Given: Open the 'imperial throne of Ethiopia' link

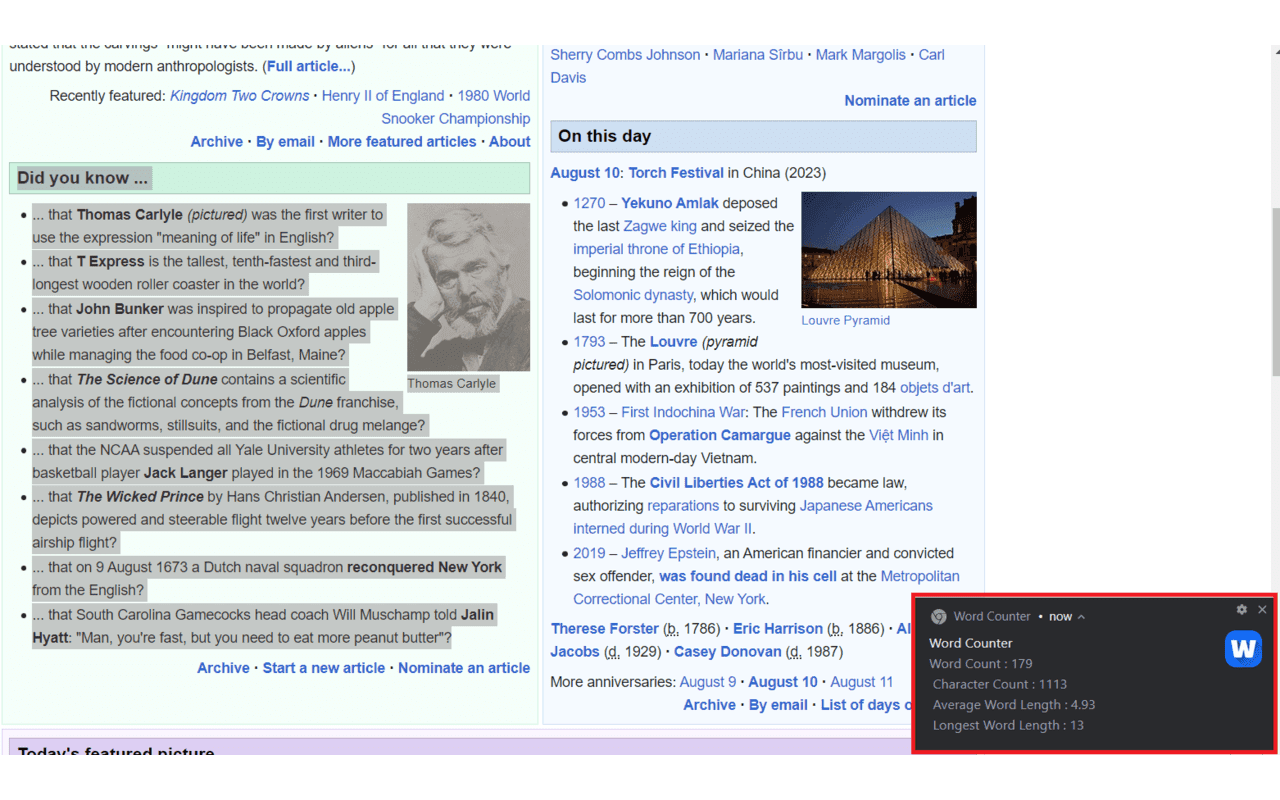Looking at the screenshot, I should (x=657, y=249).
